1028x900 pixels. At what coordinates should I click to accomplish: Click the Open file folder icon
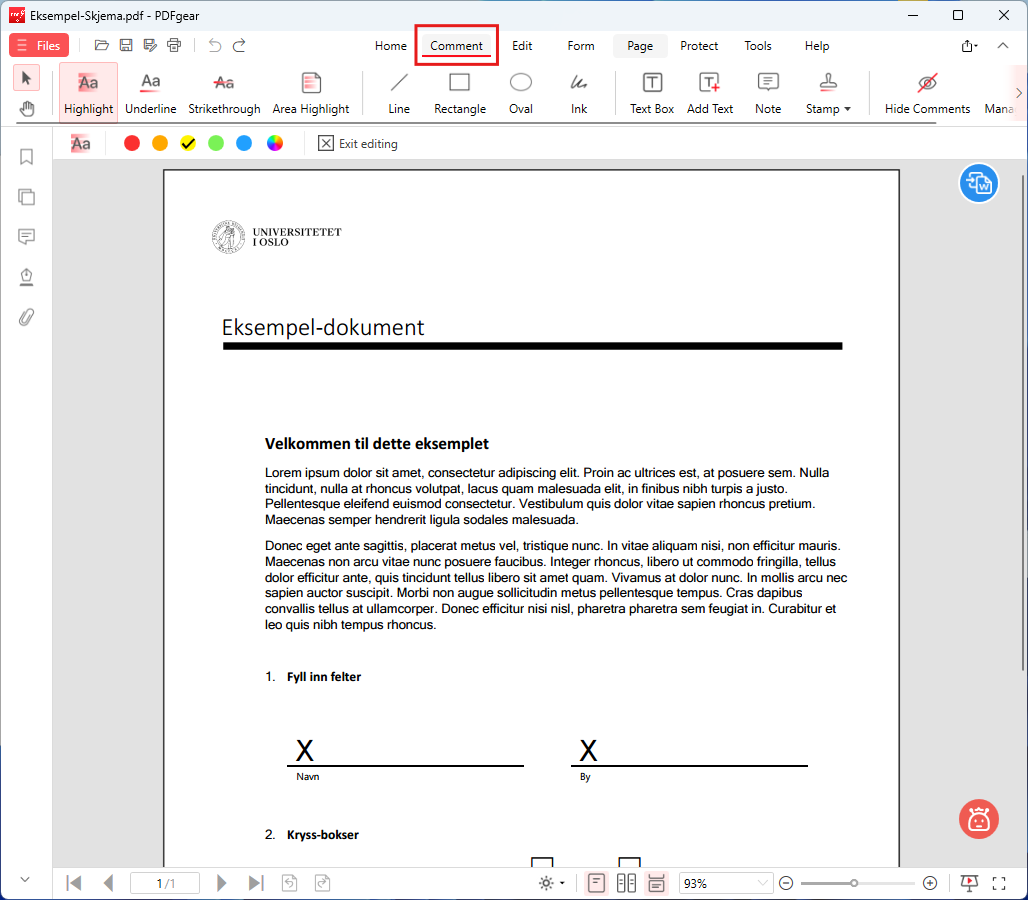tap(101, 45)
